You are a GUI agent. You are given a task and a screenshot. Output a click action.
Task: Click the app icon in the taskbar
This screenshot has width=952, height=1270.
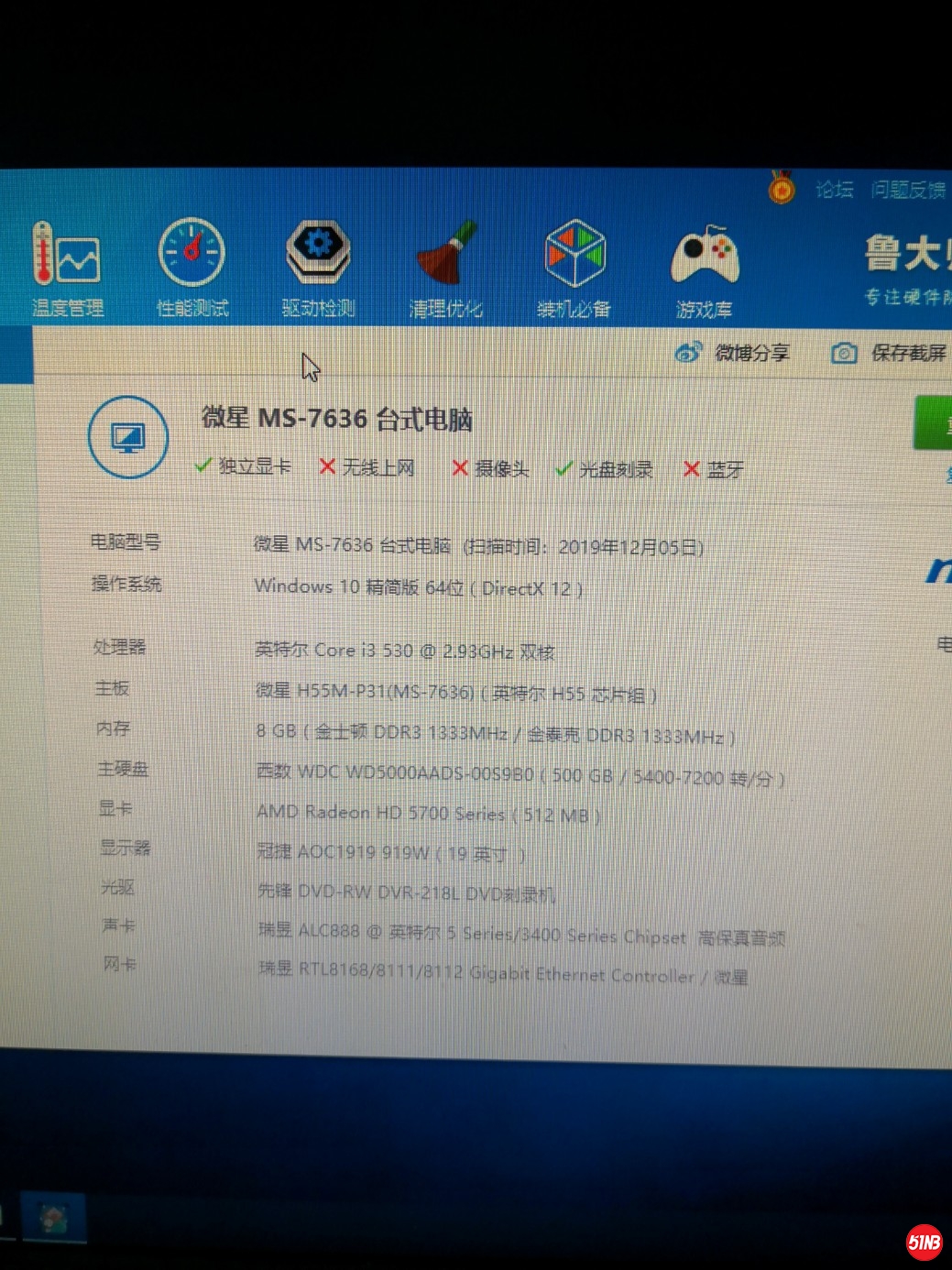coord(53,1218)
